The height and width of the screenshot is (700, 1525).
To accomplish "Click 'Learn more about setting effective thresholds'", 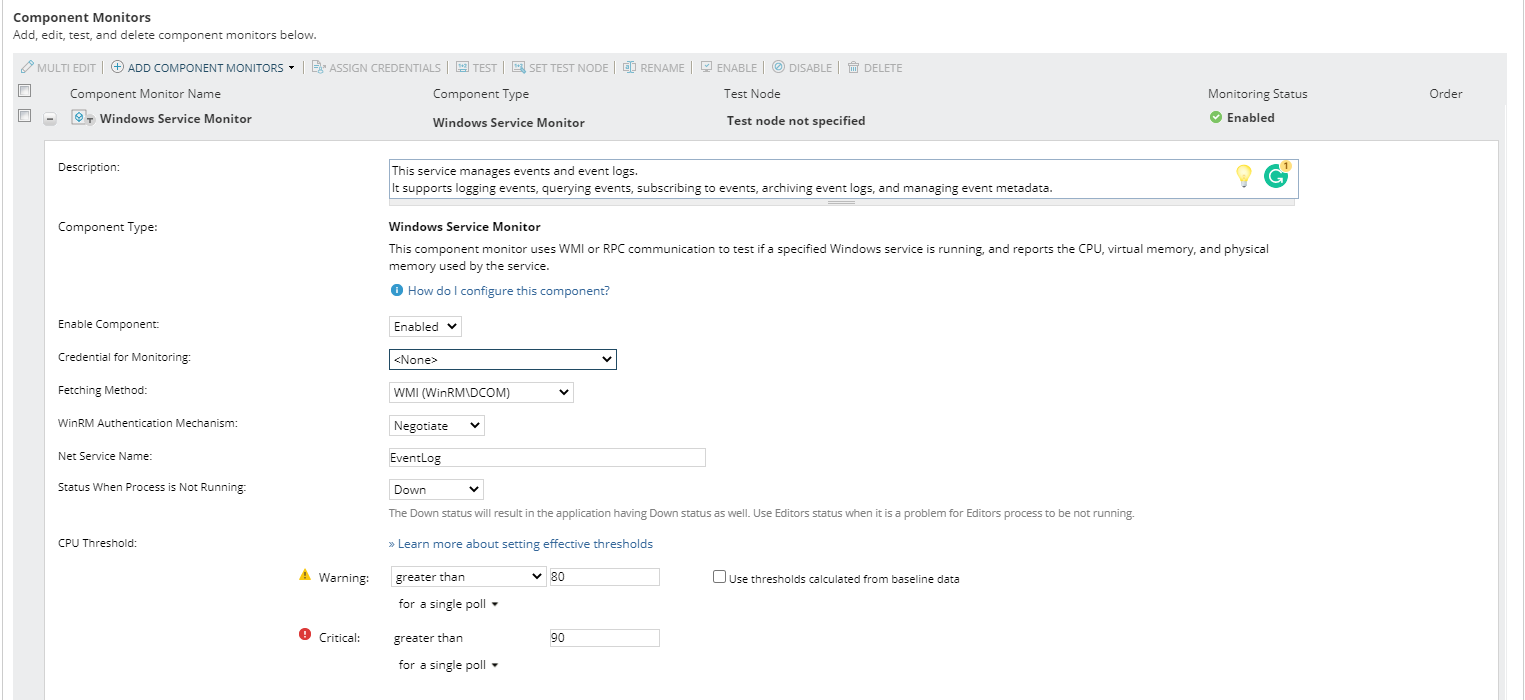I will coord(520,544).
